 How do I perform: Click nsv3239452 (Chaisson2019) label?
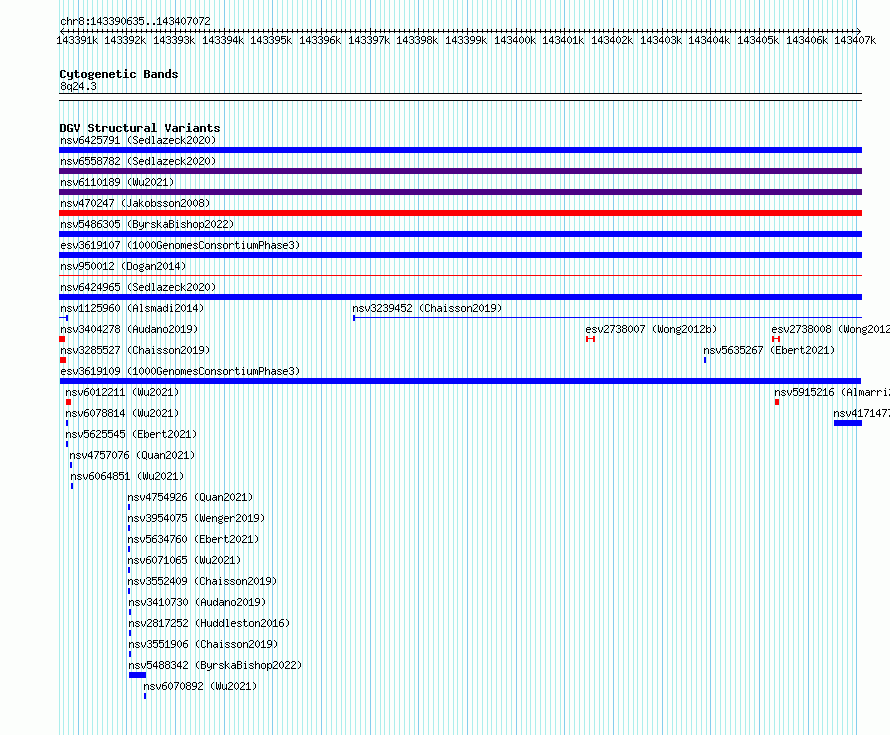coord(427,308)
